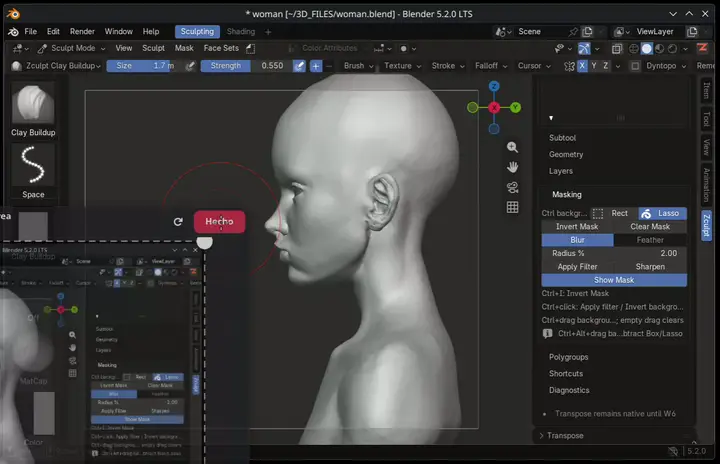Switch to material preview shading
This screenshot has height=464, width=720.
[x=660, y=49]
